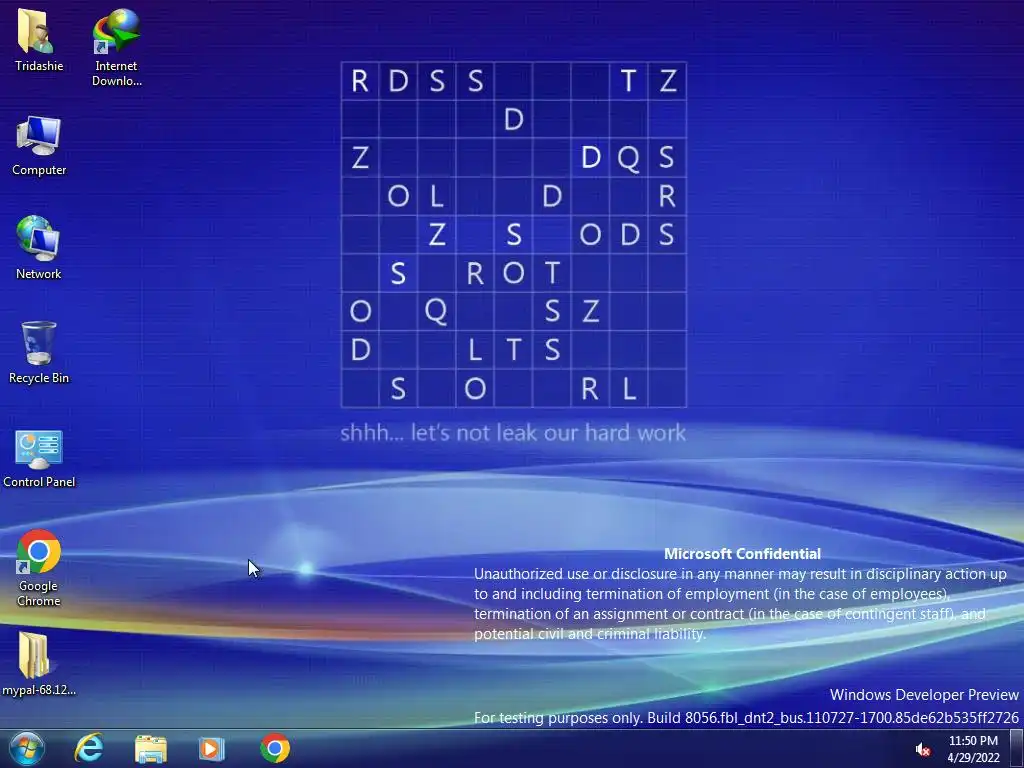Select the Network desktop icon
Screen dimensions: 1024x768
coord(38,239)
